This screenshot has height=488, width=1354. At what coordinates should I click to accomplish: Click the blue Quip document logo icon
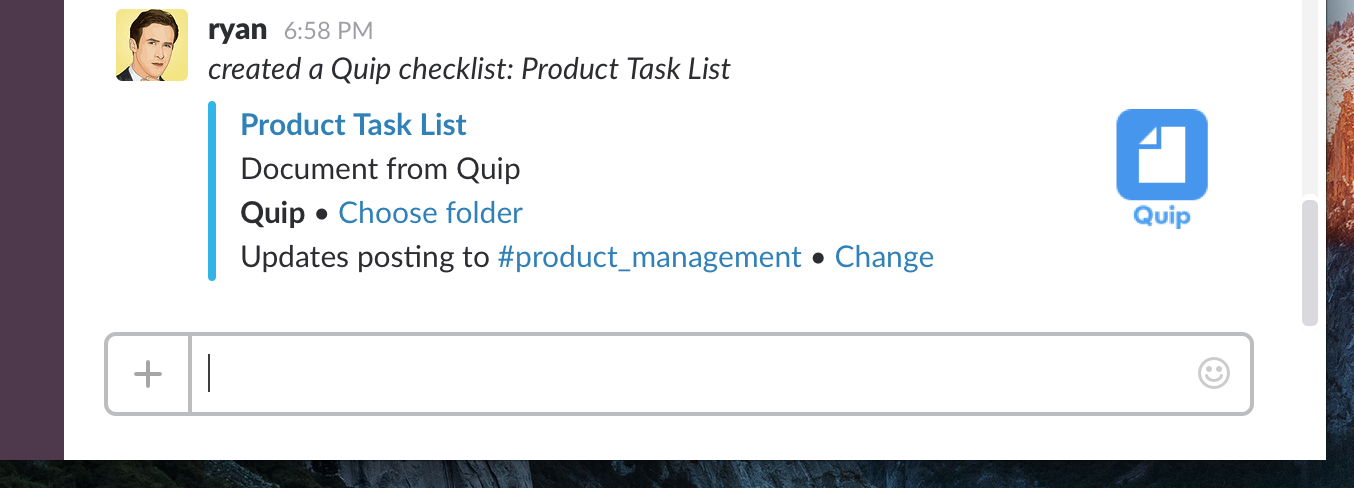pyautogui.click(x=1161, y=155)
